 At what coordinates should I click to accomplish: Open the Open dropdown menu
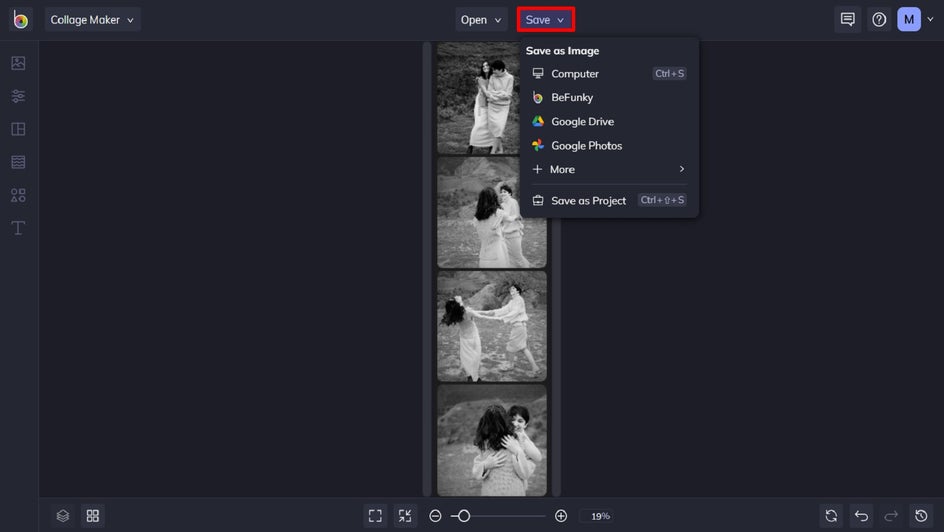coord(481,20)
